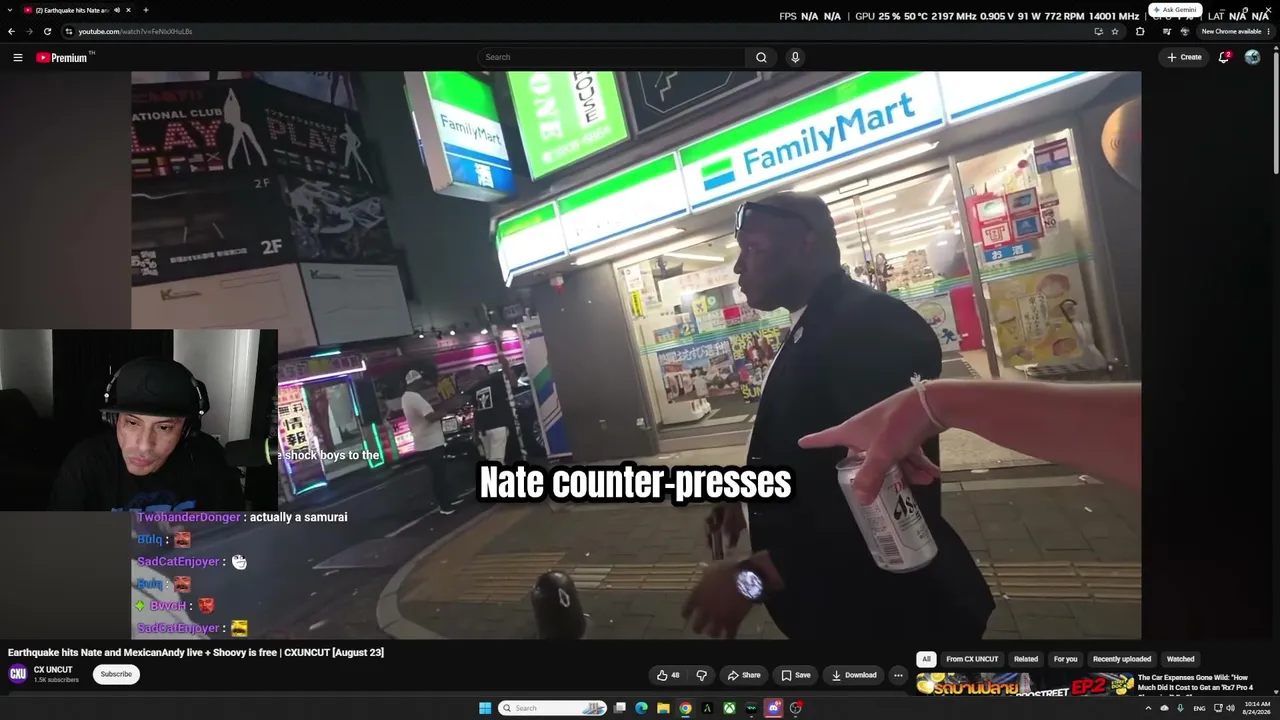Open the Discord taskbar icon
This screenshot has height=720, width=1280.
tap(773, 708)
